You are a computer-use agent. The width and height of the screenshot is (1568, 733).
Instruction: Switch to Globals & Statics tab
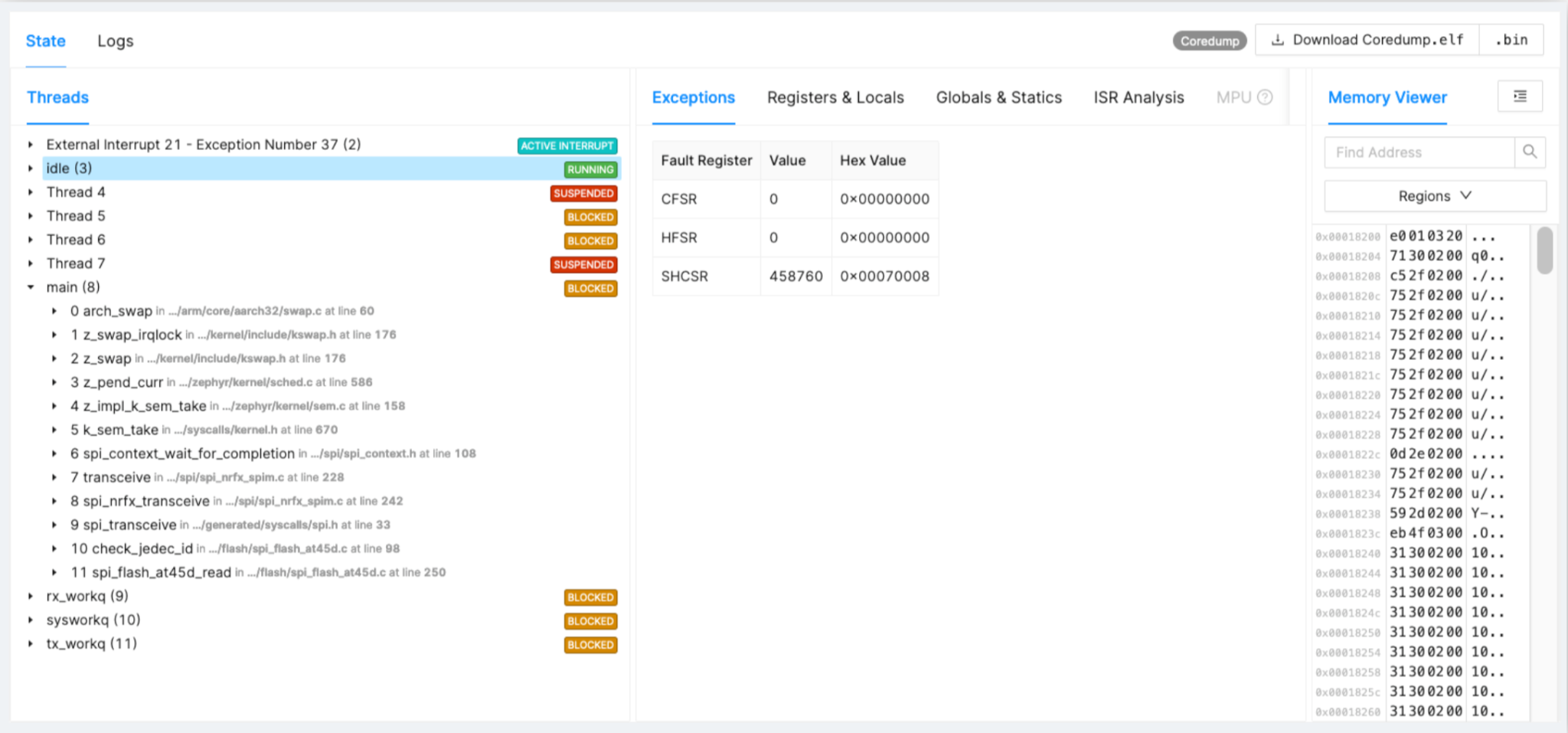pos(998,97)
